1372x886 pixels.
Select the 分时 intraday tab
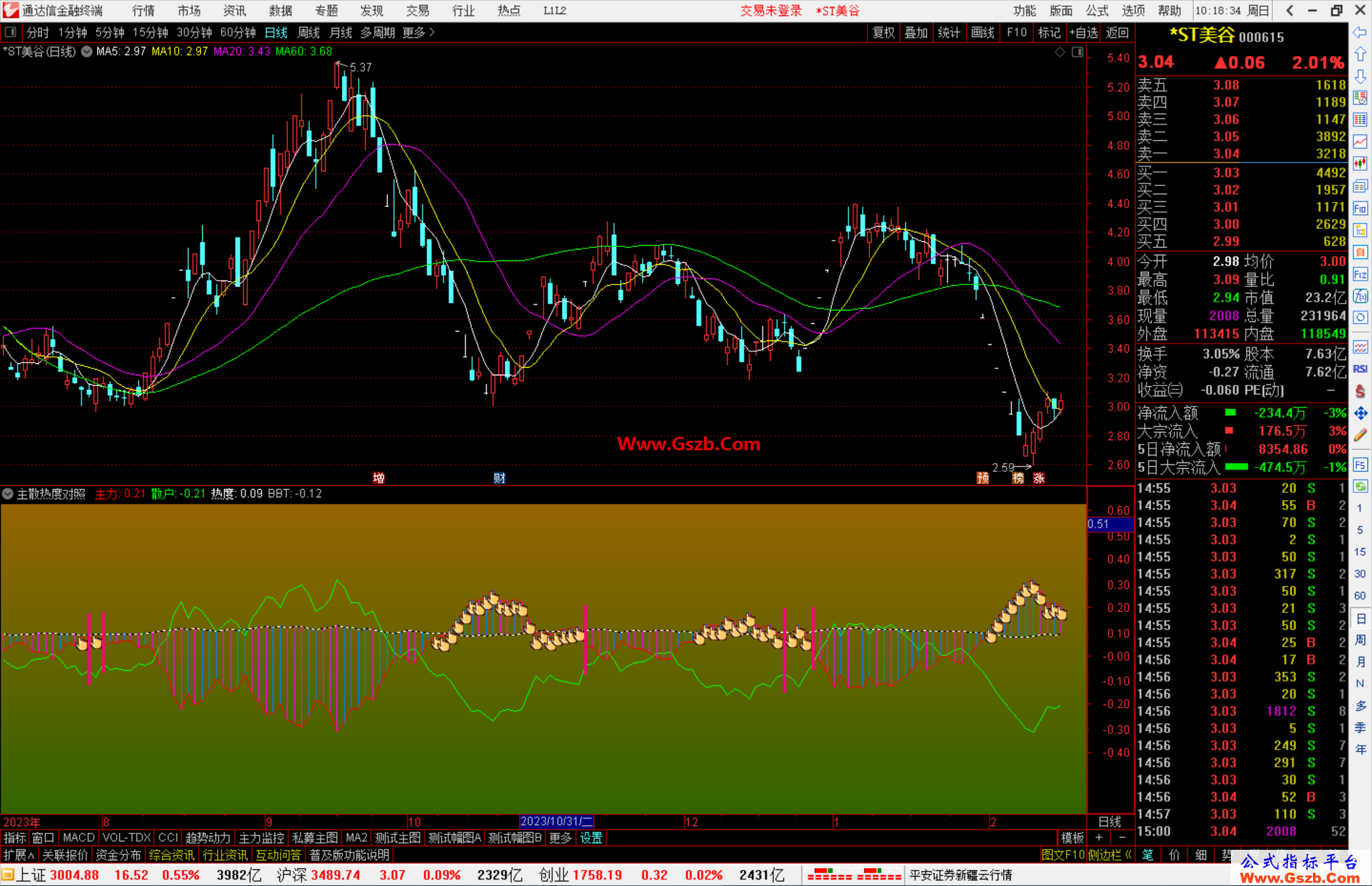[37, 32]
